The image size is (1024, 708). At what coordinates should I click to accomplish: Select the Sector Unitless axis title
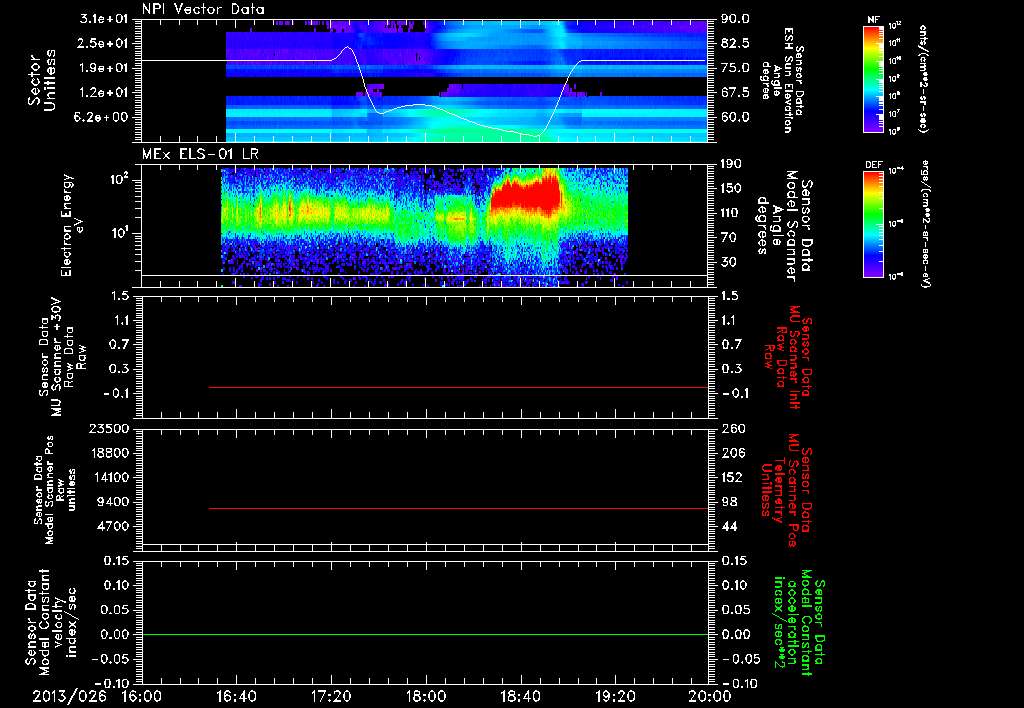point(42,80)
